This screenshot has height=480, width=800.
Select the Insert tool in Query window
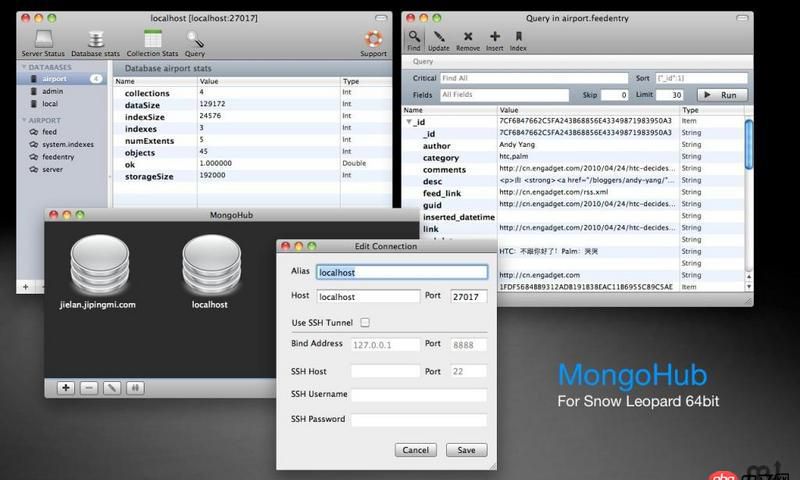pos(494,40)
